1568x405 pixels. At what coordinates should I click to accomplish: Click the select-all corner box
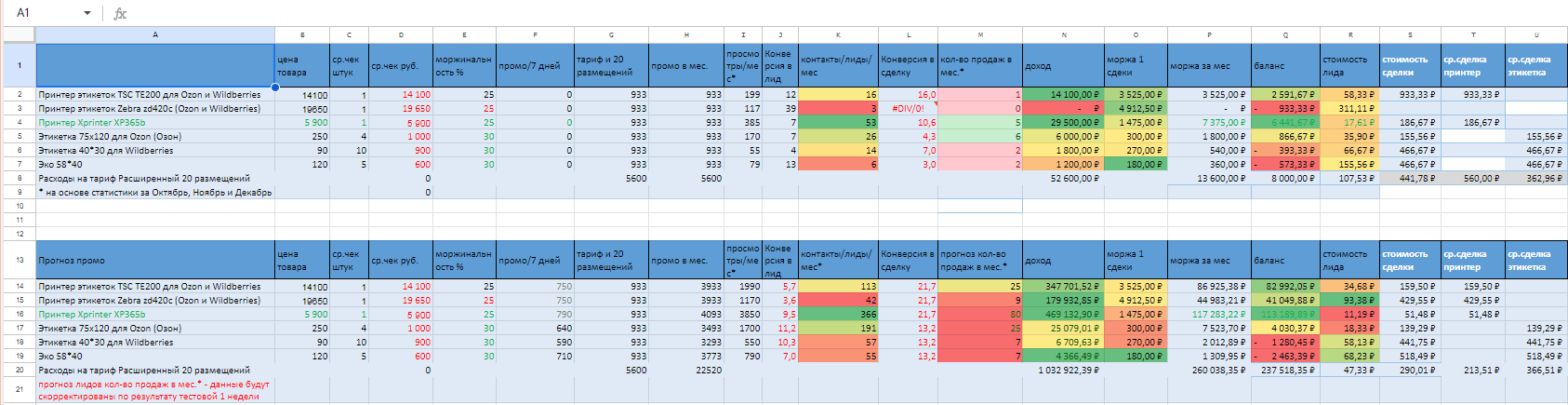point(19,34)
